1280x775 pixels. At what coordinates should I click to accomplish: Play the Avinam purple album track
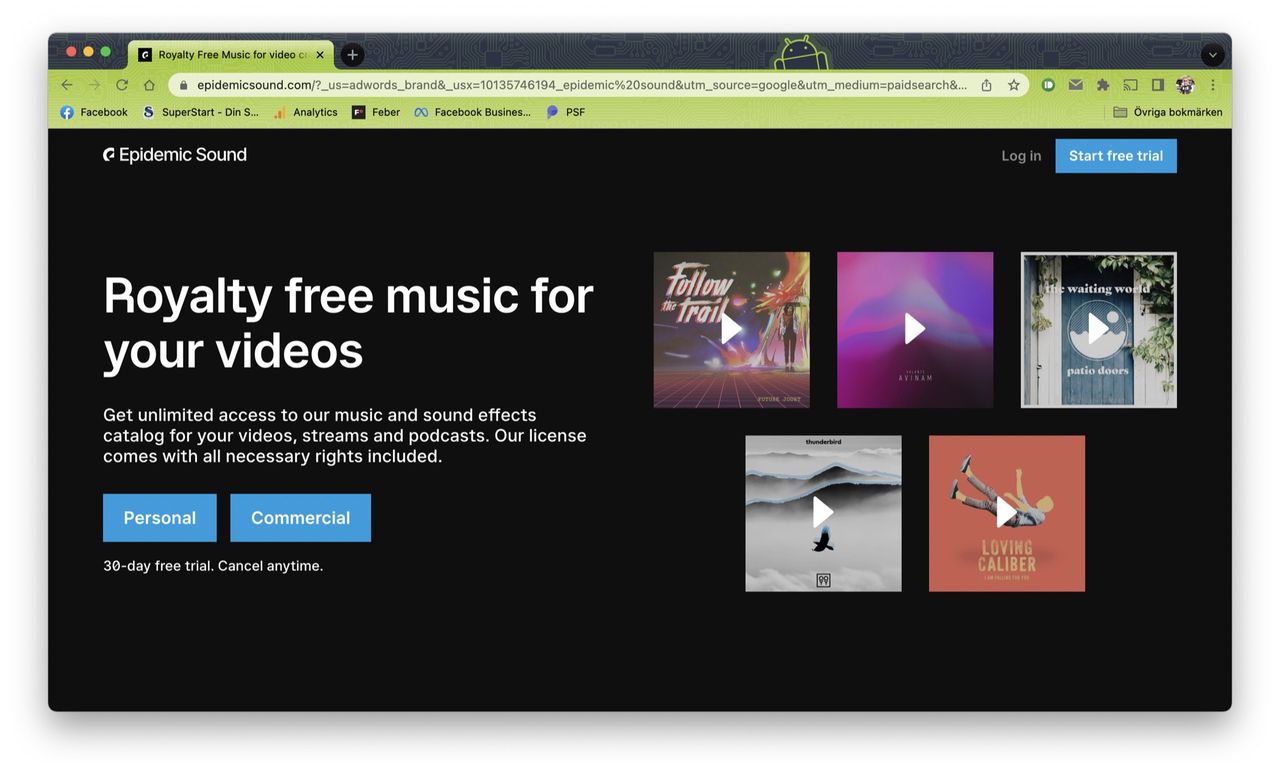pos(914,329)
